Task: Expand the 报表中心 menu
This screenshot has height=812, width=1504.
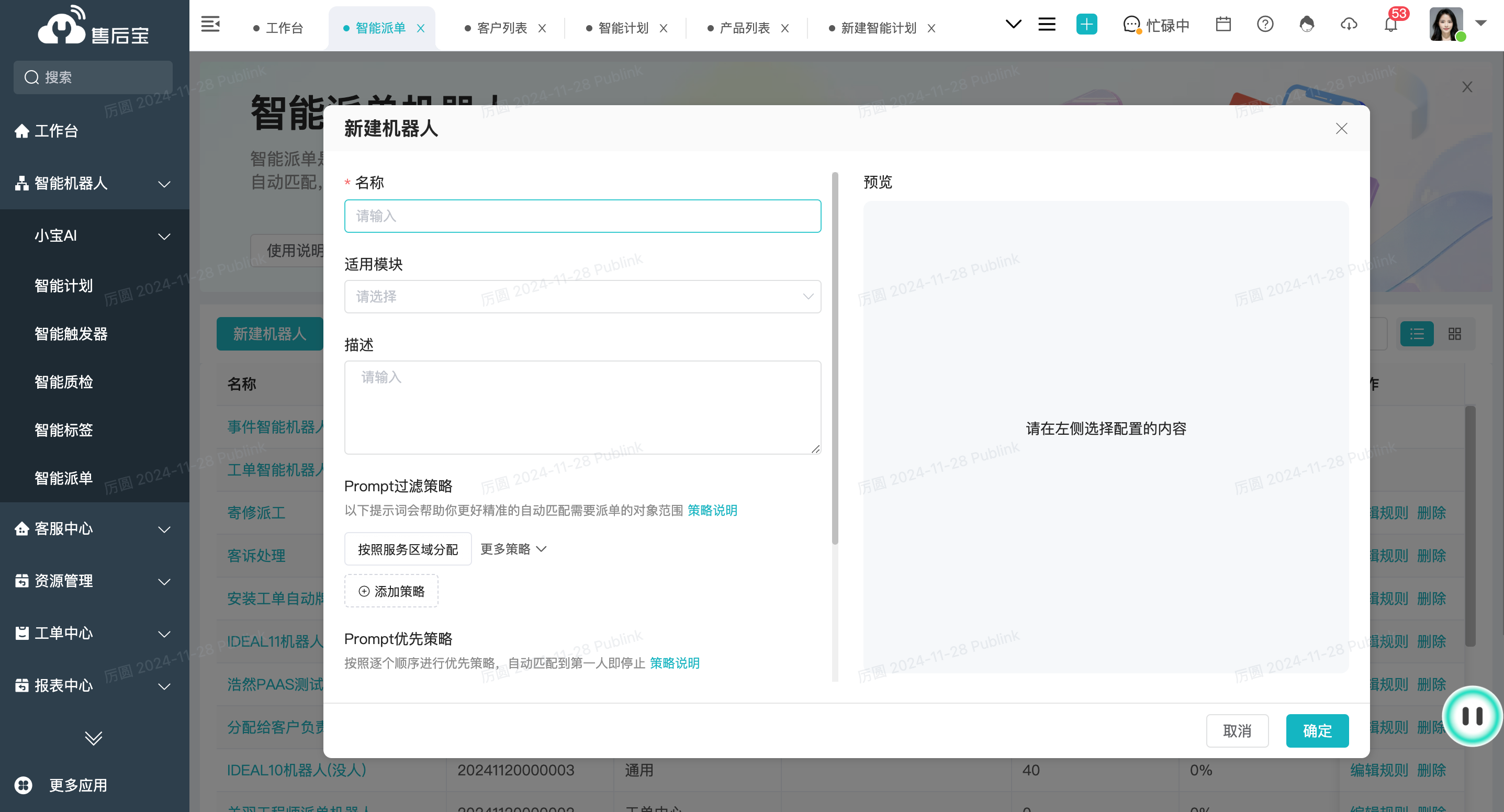Action: tap(165, 686)
